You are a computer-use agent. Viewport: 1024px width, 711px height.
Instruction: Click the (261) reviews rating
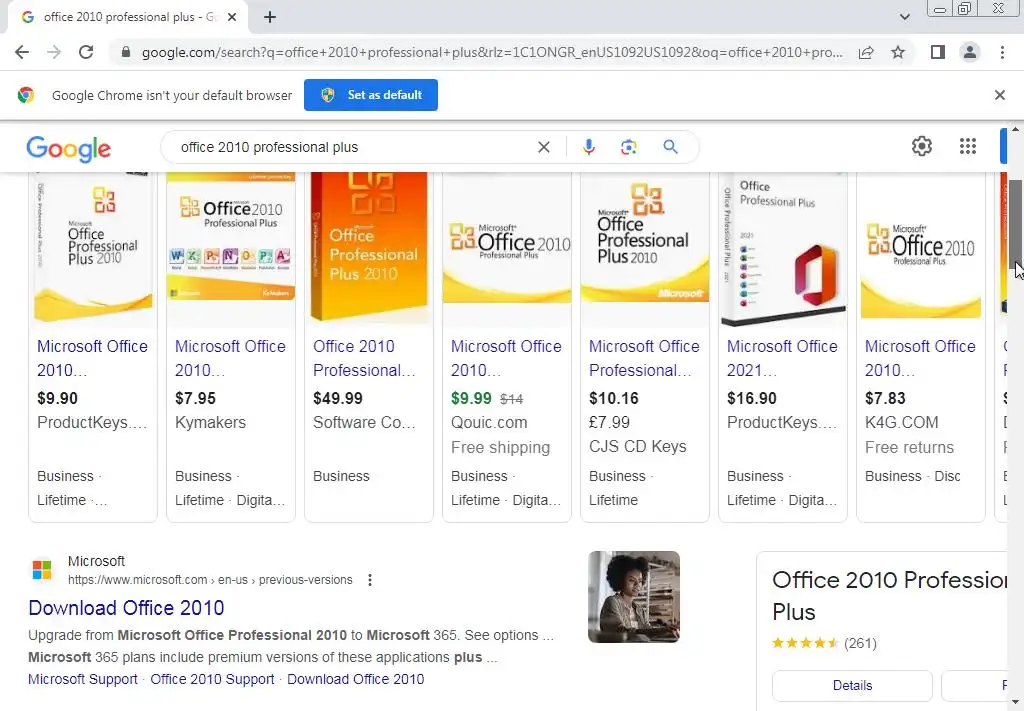(859, 643)
